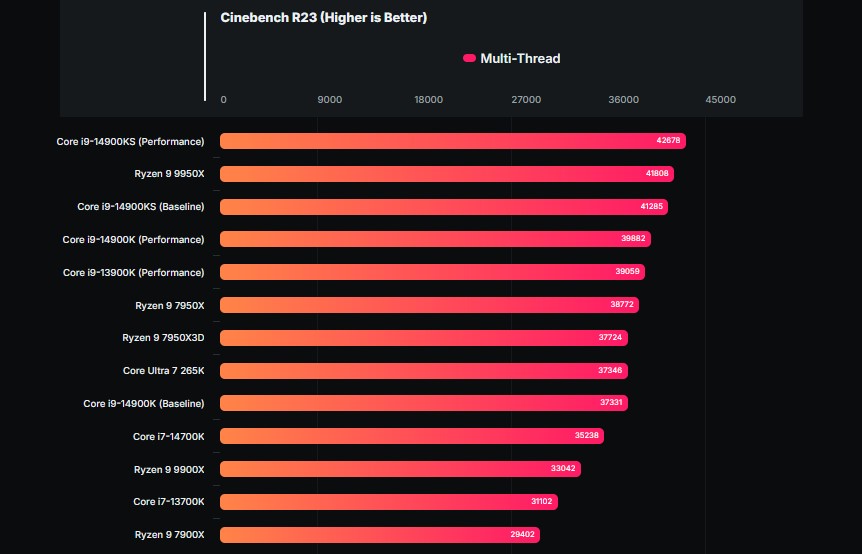The width and height of the screenshot is (862, 554).
Task: Select the Ryzen 9 7900X bar
Action: [x=380, y=535]
